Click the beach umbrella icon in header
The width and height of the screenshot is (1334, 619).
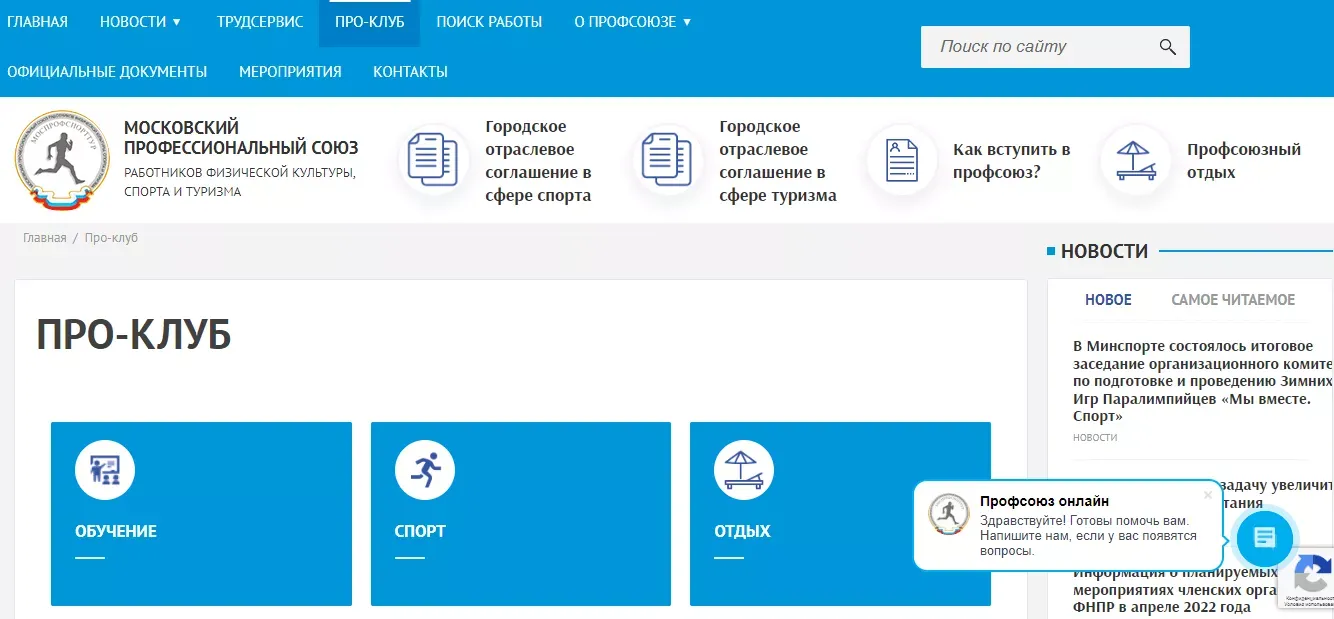pos(1134,159)
